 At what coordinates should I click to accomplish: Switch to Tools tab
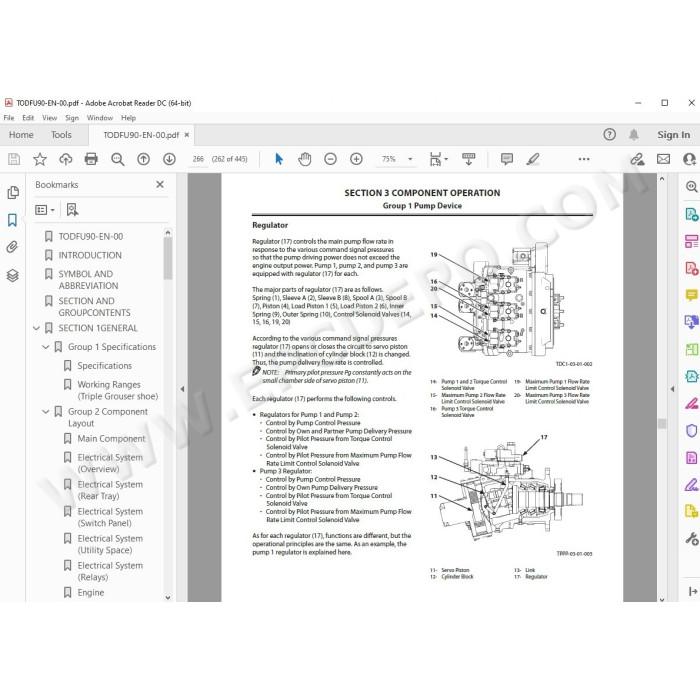click(x=61, y=135)
